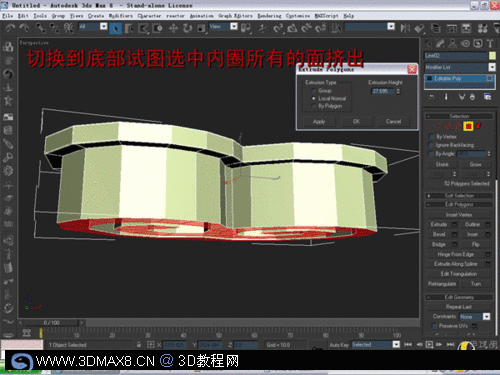Viewport: 500px width, 375px height.
Task: Select Border sub-object level icon
Action: pyautogui.click(x=458, y=126)
